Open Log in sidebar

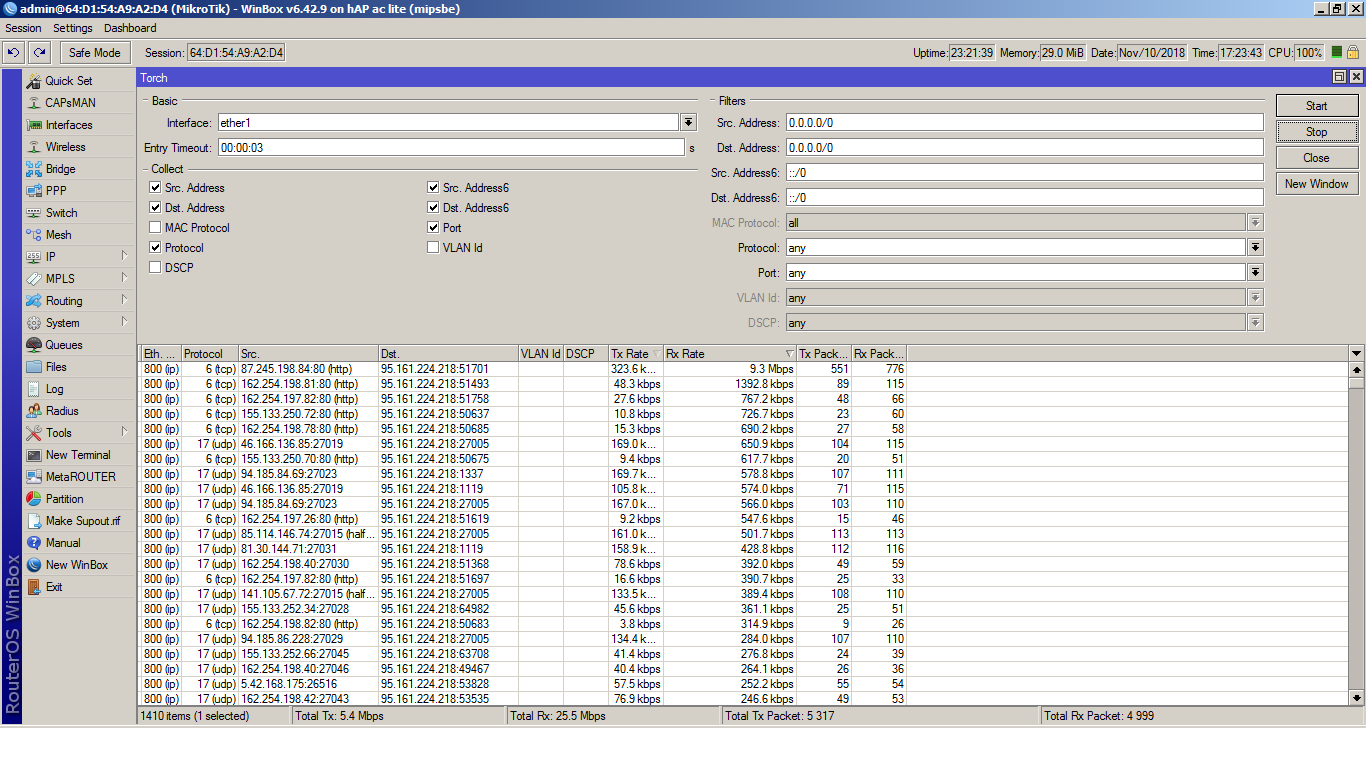54,389
